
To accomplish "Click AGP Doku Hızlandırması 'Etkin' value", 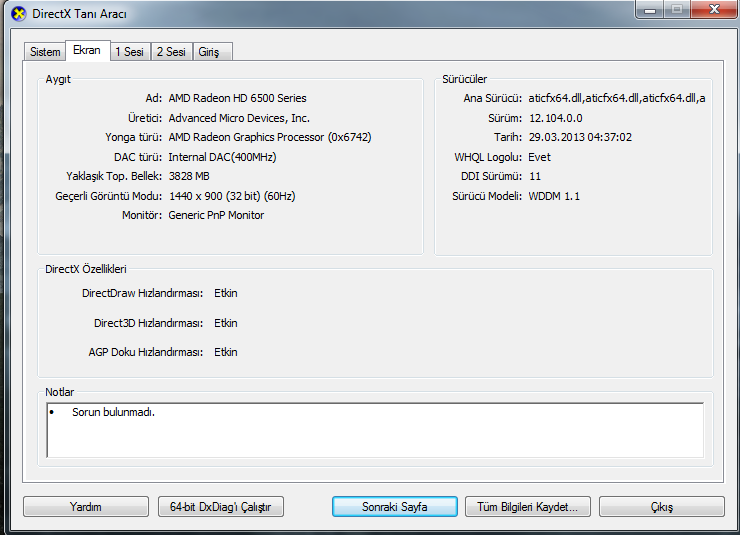I will click(x=226, y=352).
